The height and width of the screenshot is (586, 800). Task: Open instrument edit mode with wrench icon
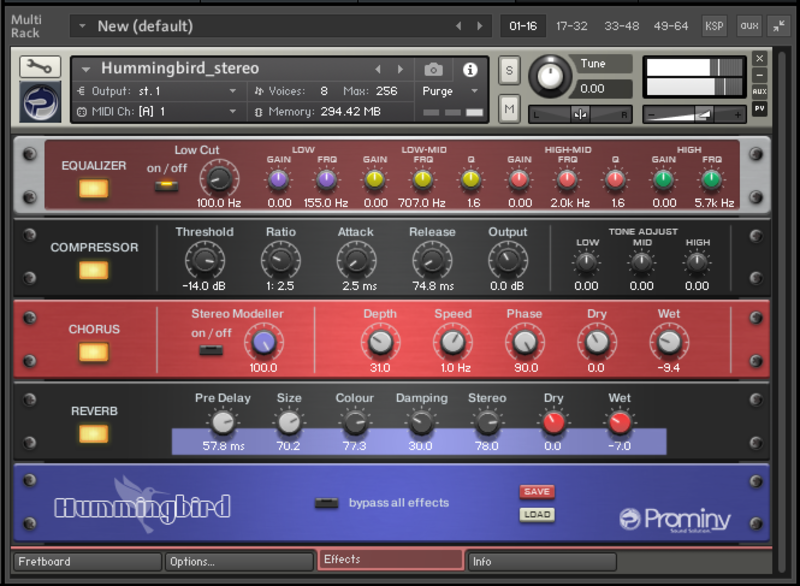click(x=39, y=67)
